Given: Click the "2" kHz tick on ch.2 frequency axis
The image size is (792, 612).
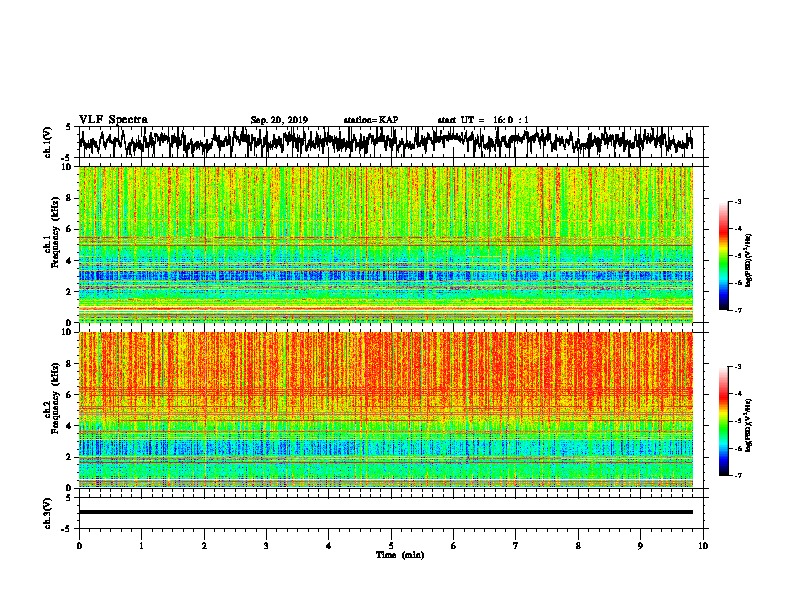Looking at the screenshot, I should click(x=69, y=457).
